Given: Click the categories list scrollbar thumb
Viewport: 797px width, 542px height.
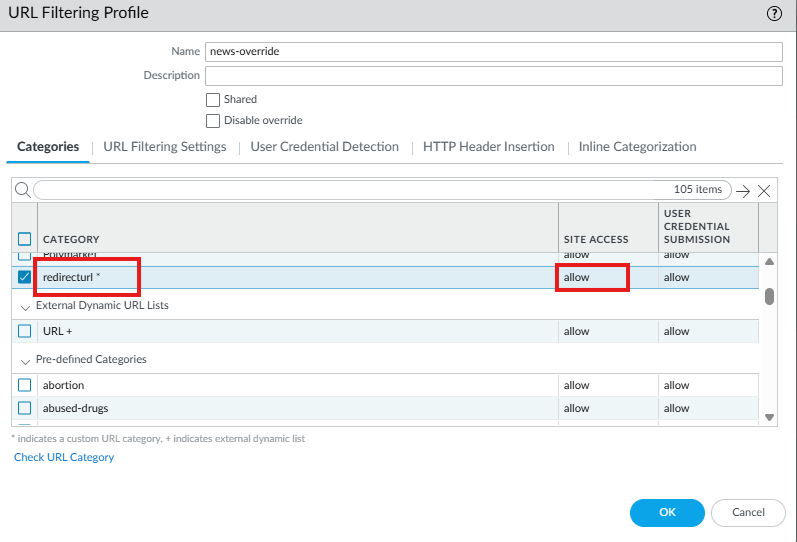Looking at the screenshot, I should [769, 296].
